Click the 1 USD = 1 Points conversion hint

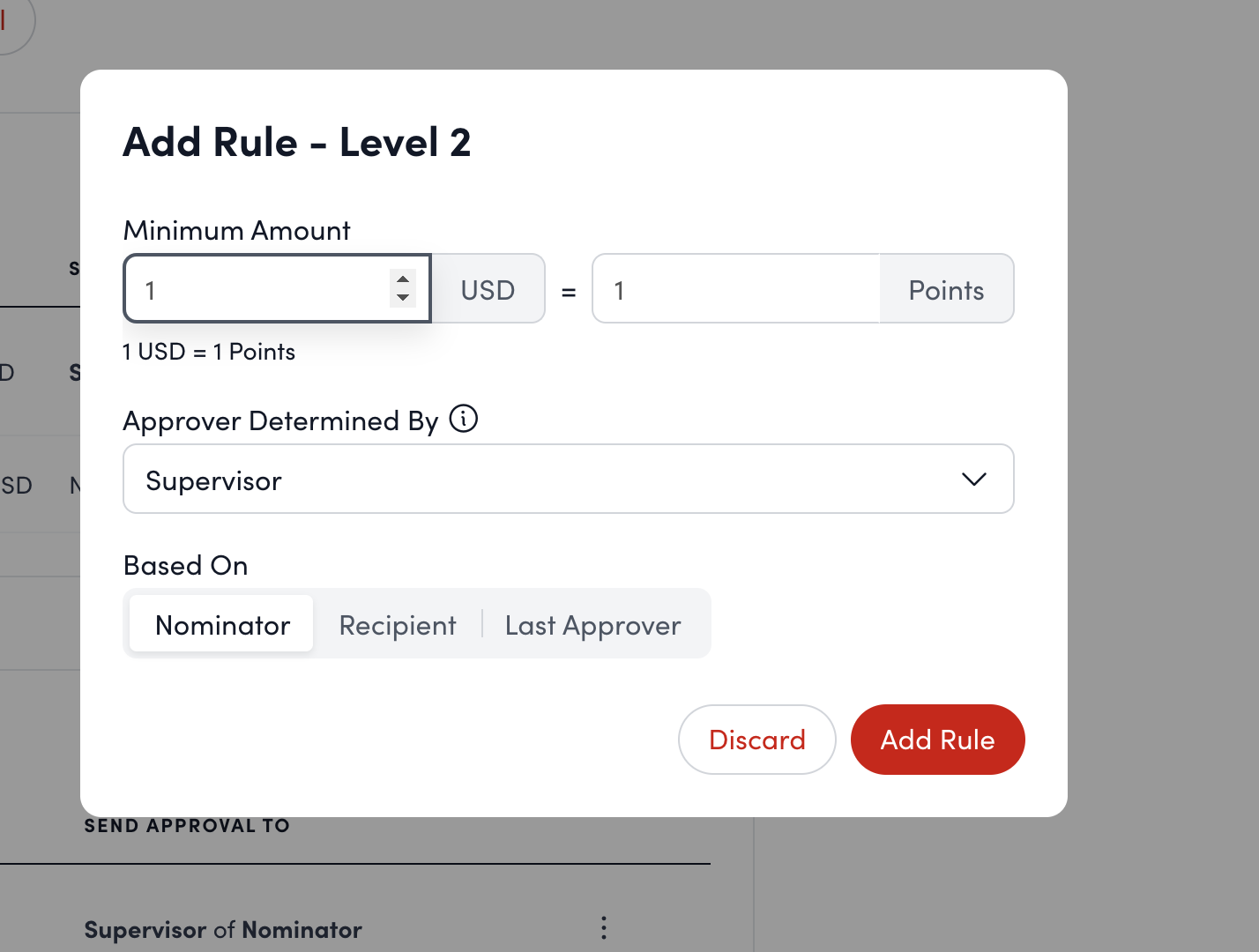coord(209,351)
